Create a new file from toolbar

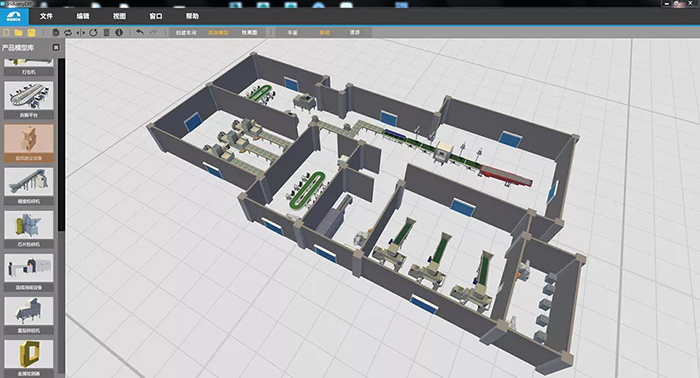pyautogui.click(x=6, y=33)
